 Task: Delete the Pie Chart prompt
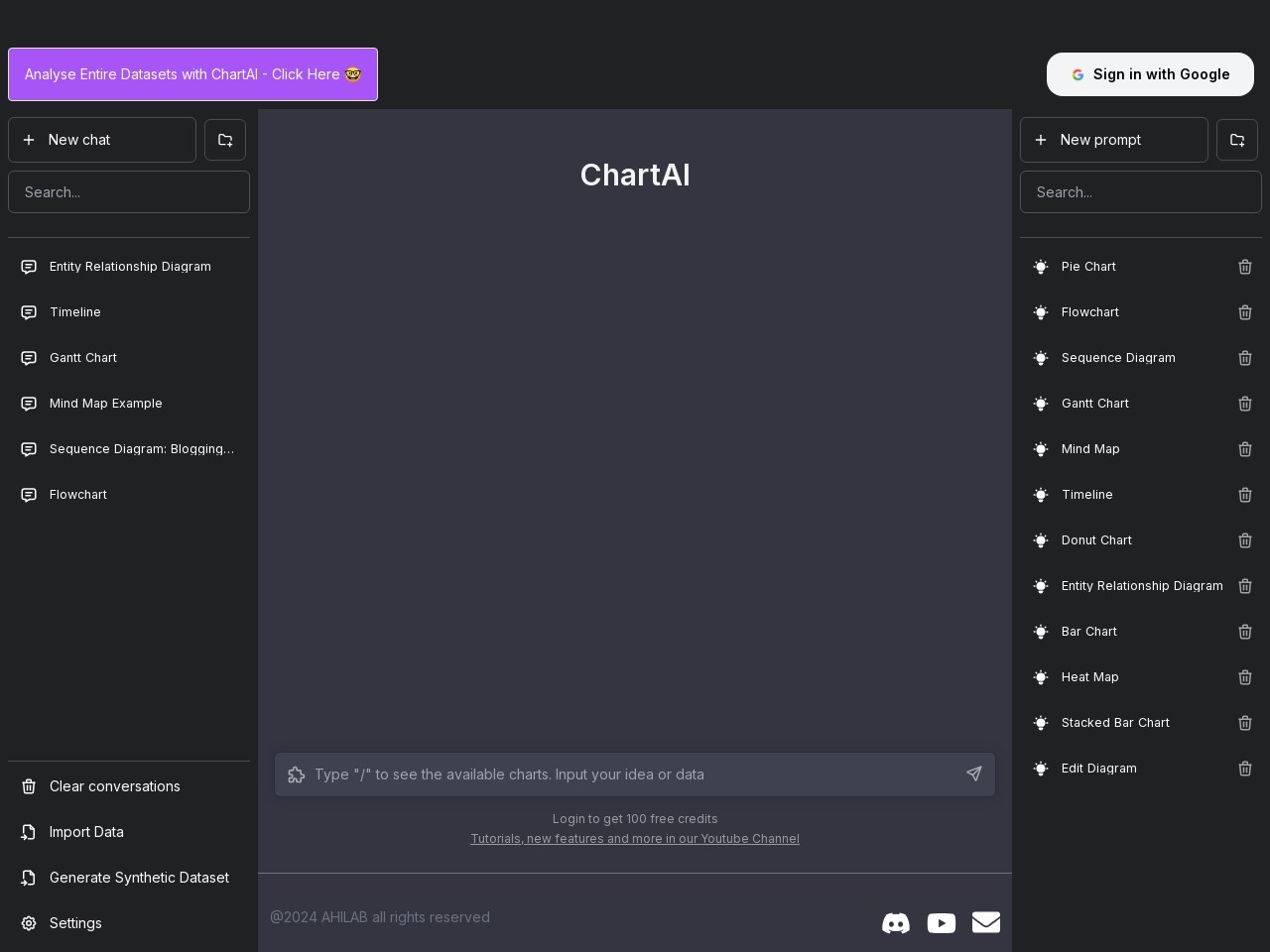[1245, 267]
